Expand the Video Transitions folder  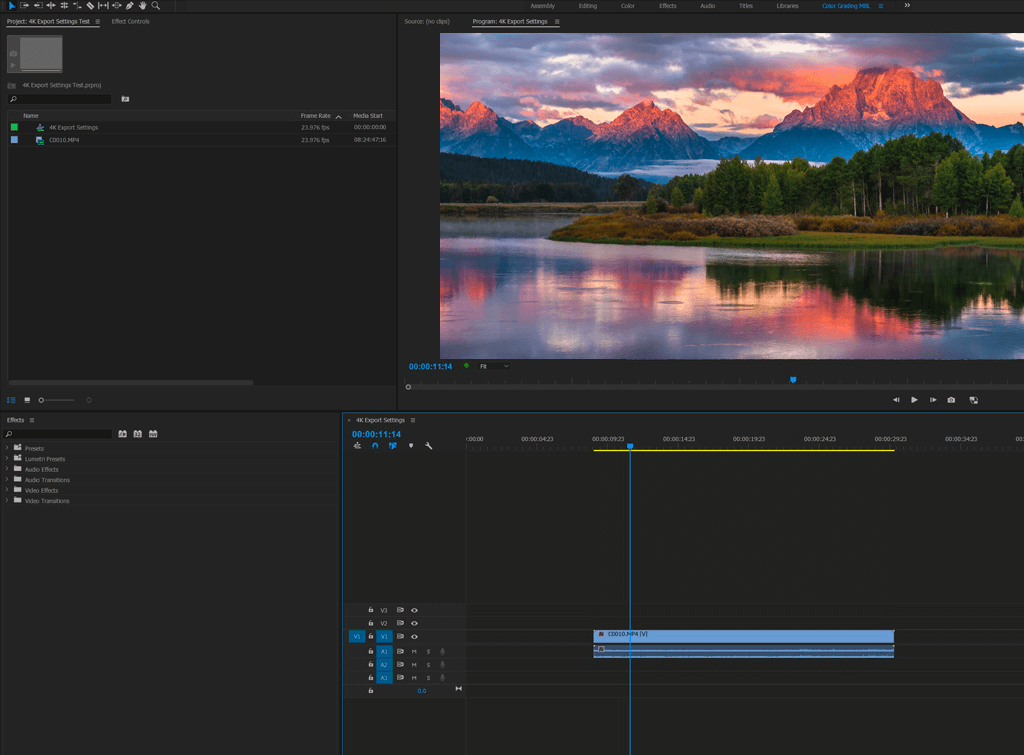point(7,501)
